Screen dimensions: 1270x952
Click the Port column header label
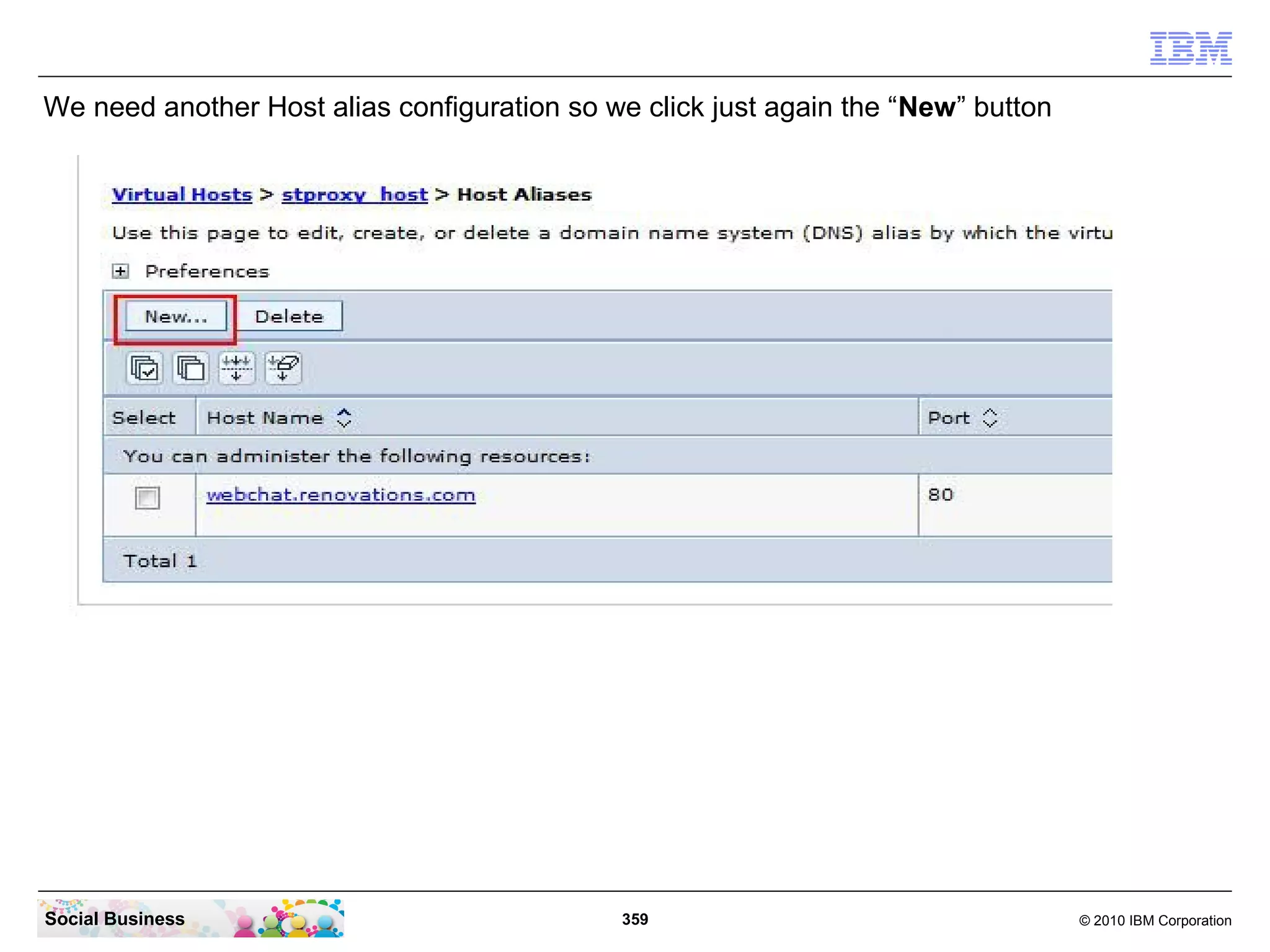[x=949, y=418]
